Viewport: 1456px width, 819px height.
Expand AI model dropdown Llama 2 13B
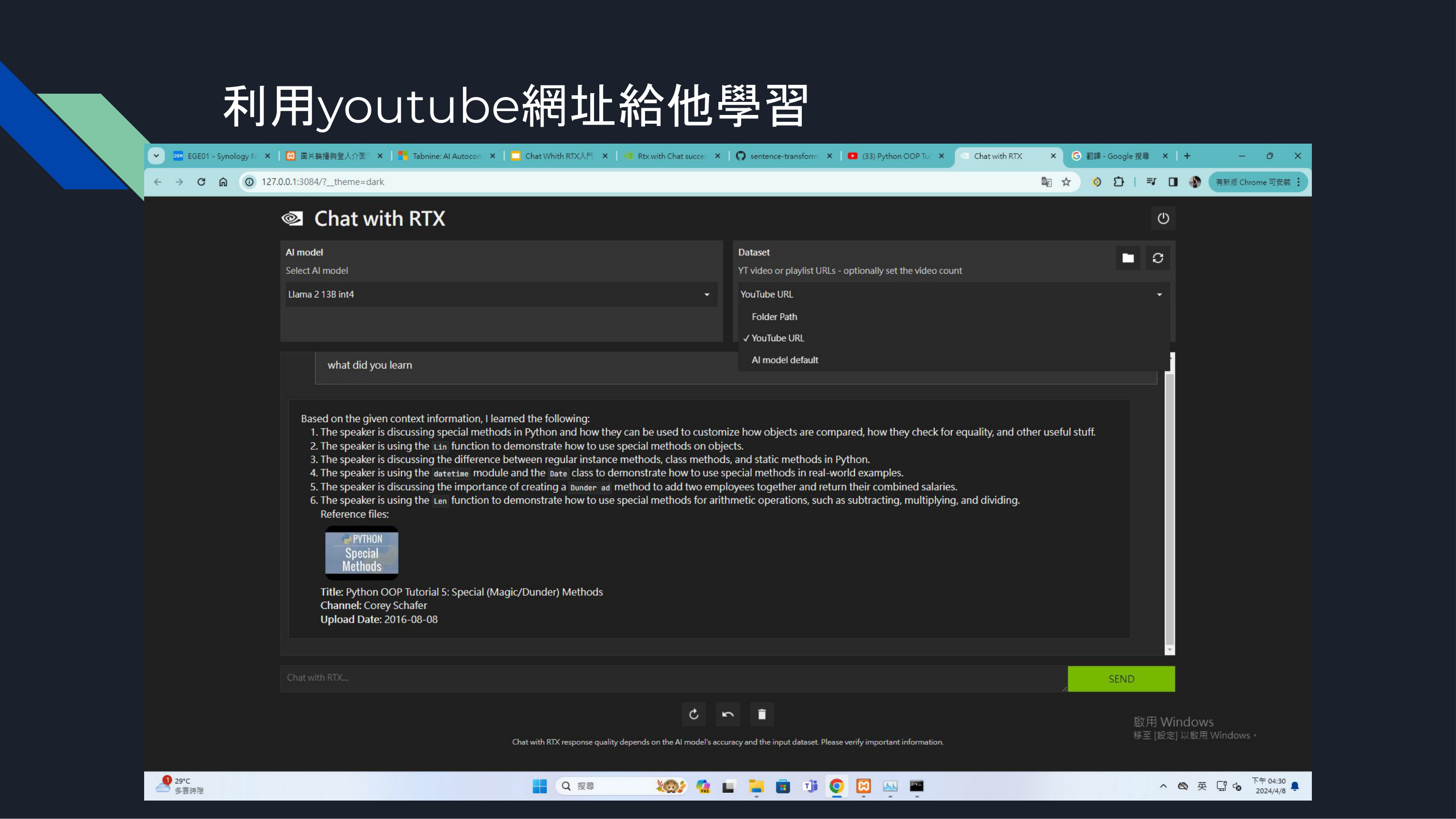[x=501, y=295]
